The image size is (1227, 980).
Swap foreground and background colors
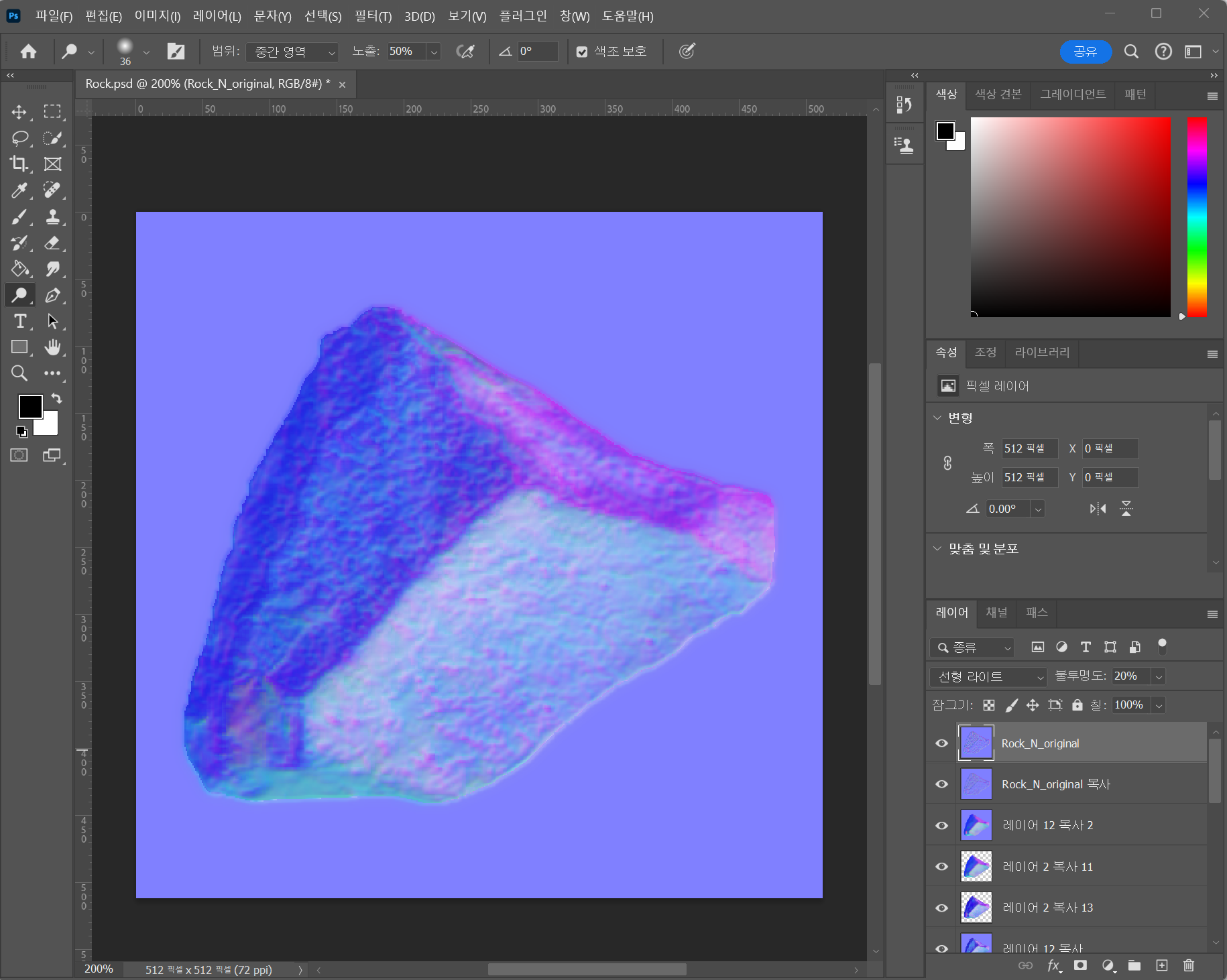tap(57, 398)
